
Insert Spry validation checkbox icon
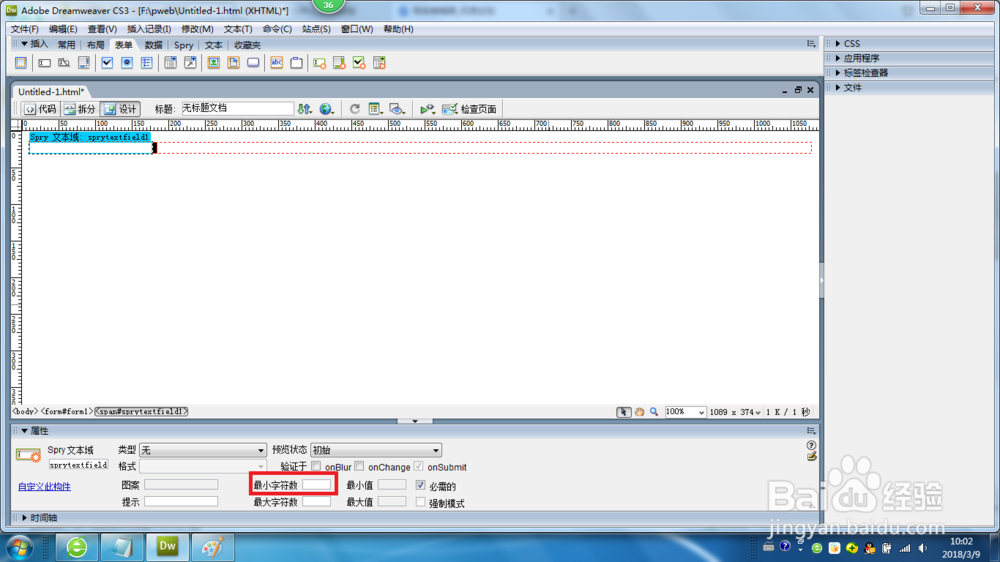point(359,63)
